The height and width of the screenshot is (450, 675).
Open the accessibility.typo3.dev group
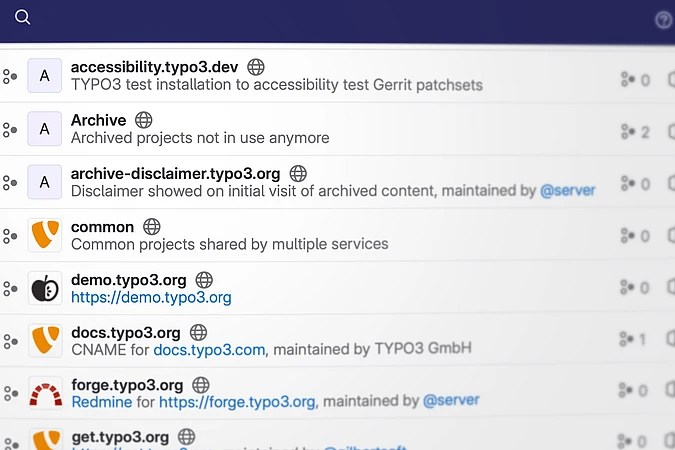coord(154,67)
